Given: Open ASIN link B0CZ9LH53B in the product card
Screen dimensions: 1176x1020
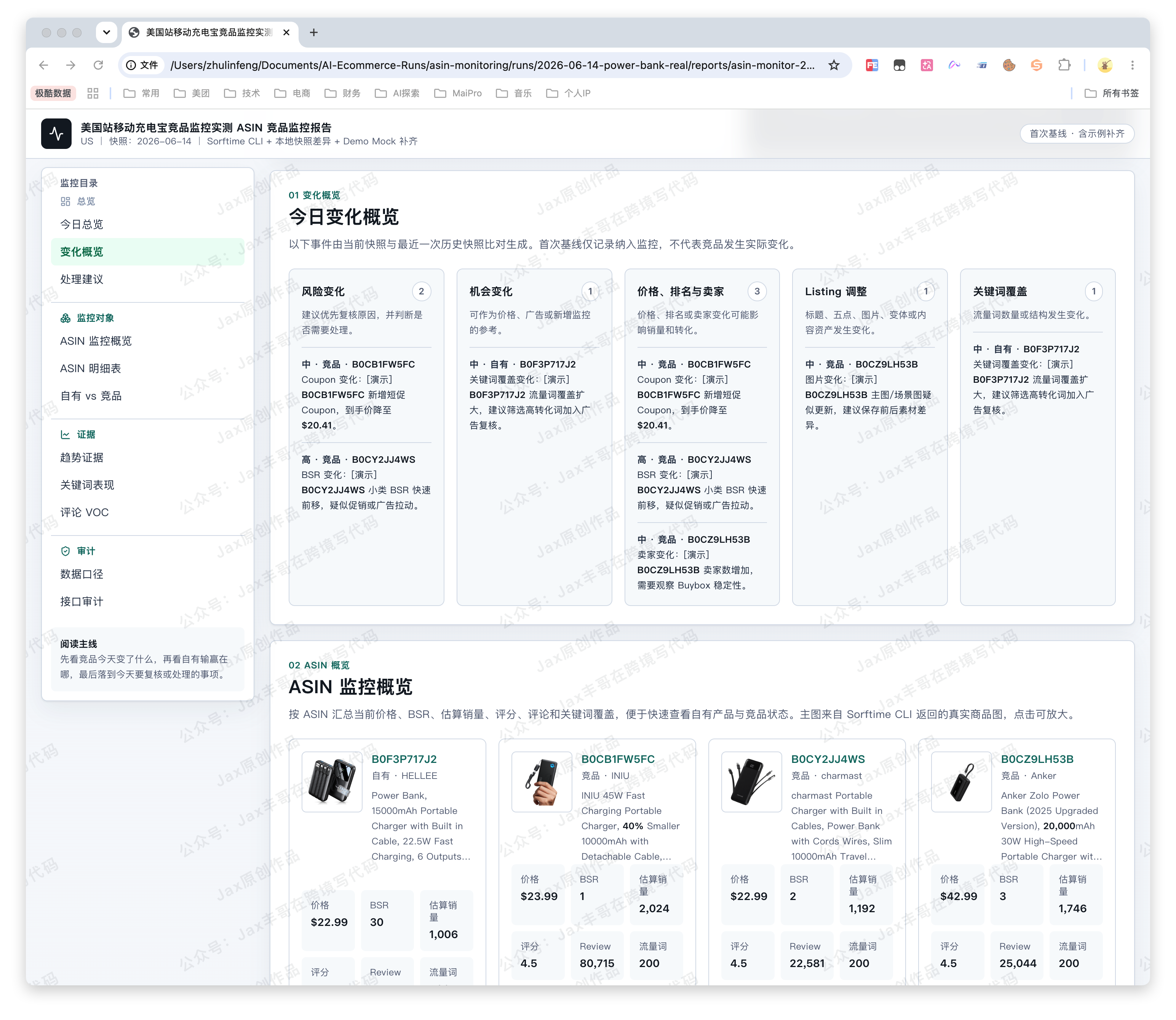Looking at the screenshot, I should [1038, 759].
